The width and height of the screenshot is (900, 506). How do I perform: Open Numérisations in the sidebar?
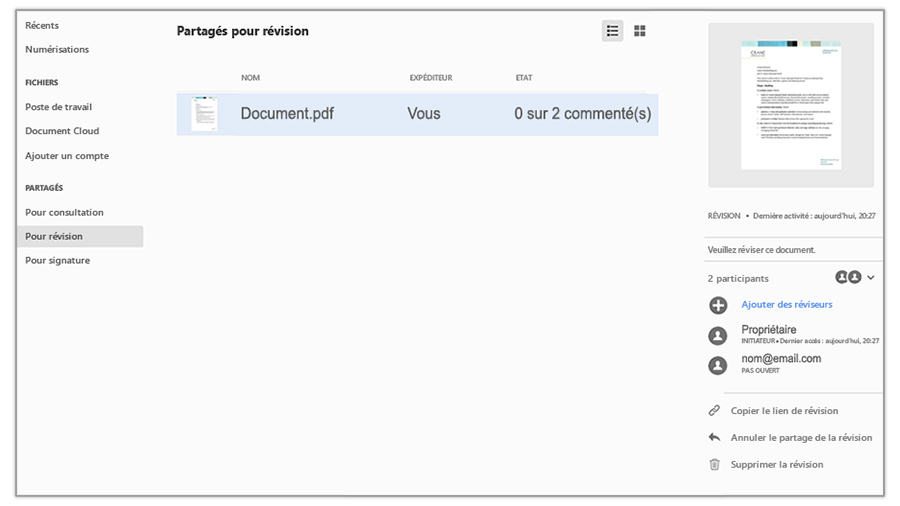click(57, 49)
